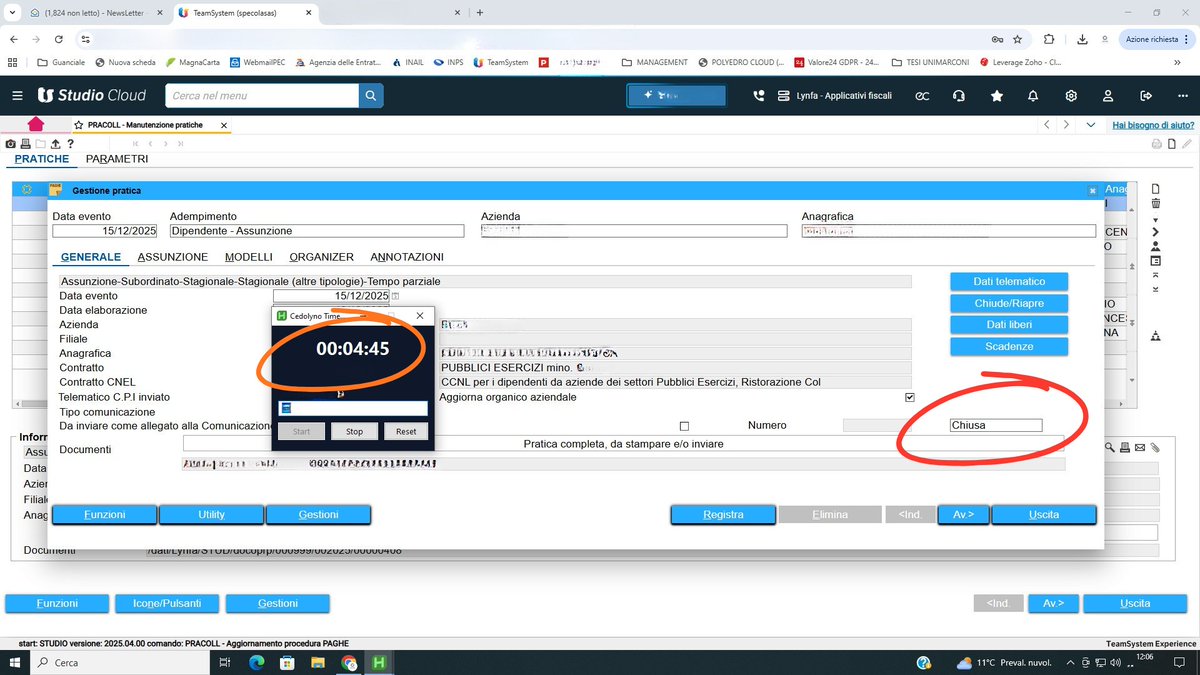Open settings with the gear icon

(x=1071, y=95)
